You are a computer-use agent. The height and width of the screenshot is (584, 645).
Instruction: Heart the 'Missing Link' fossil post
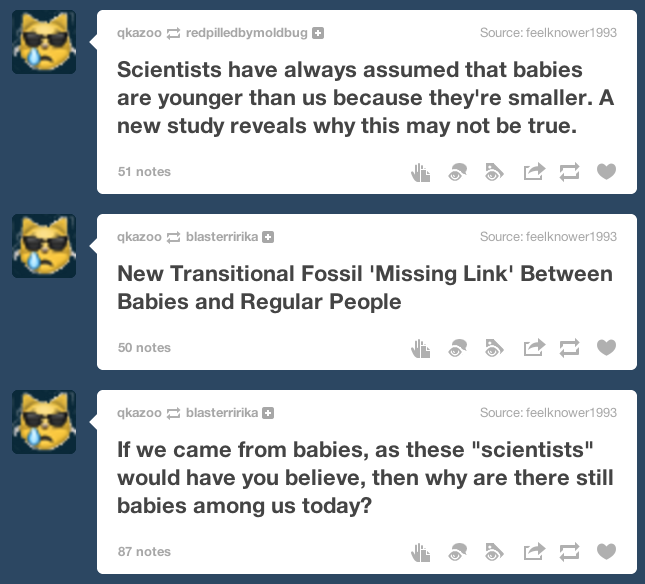point(606,348)
